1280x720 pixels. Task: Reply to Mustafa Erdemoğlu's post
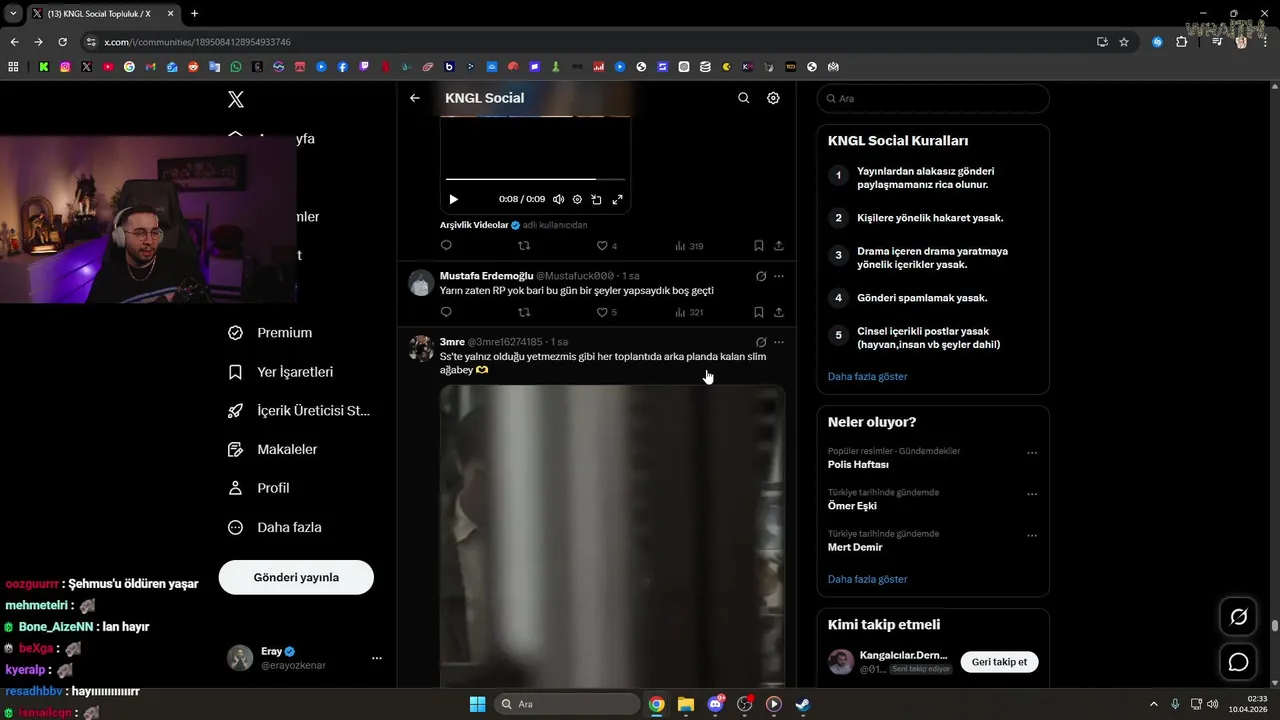tap(446, 312)
